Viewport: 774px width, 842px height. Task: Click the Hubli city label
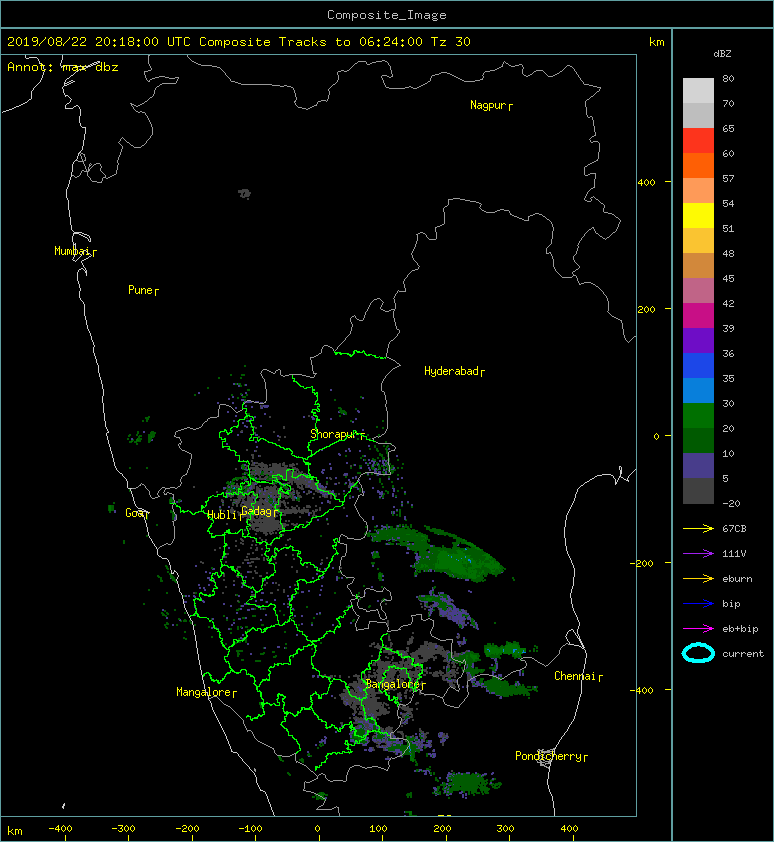click(x=225, y=515)
